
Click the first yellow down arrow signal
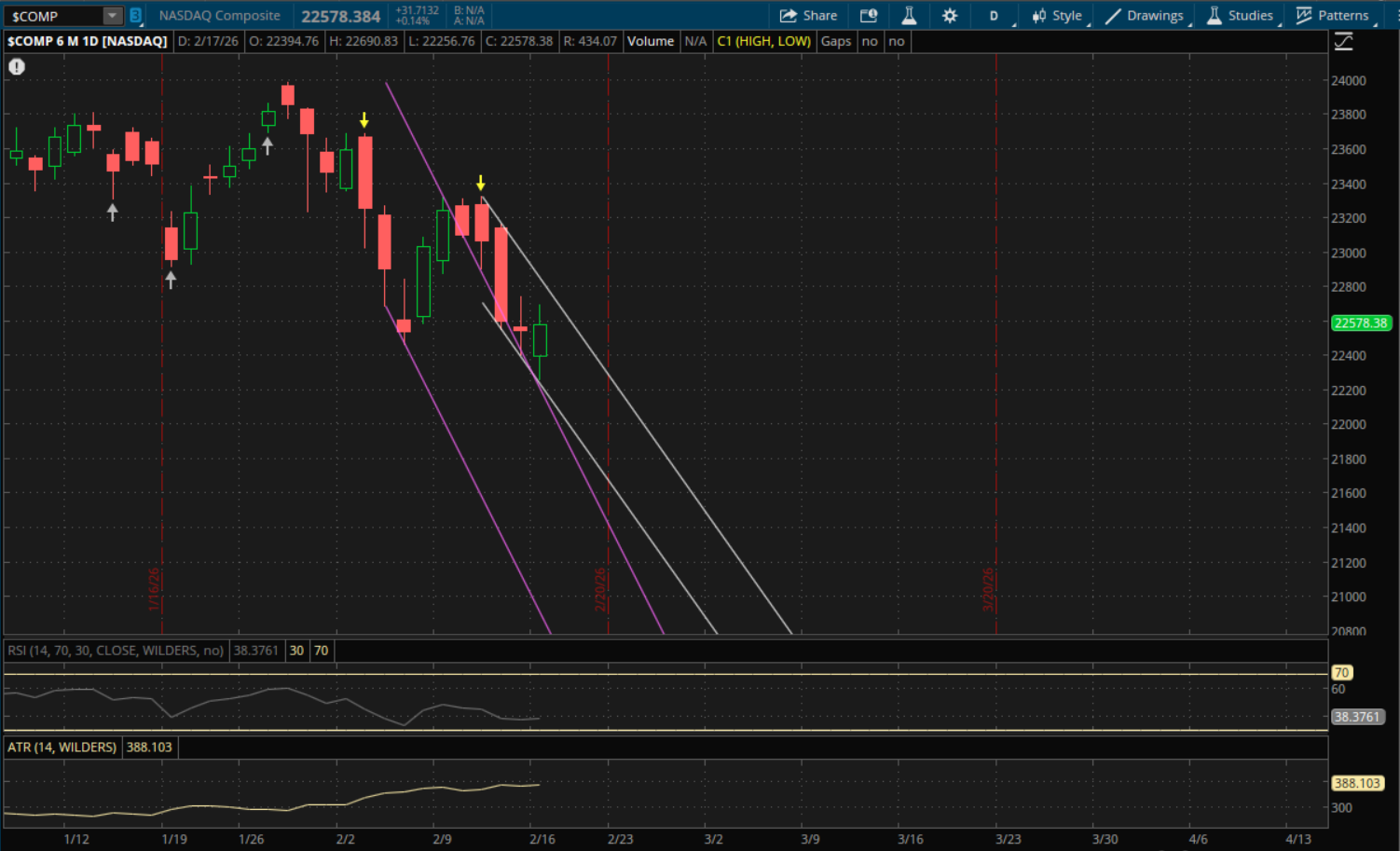(x=364, y=120)
